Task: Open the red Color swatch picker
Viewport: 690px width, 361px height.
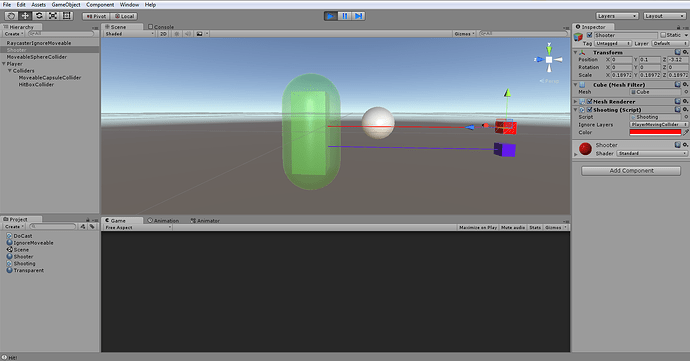Action: (x=655, y=132)
